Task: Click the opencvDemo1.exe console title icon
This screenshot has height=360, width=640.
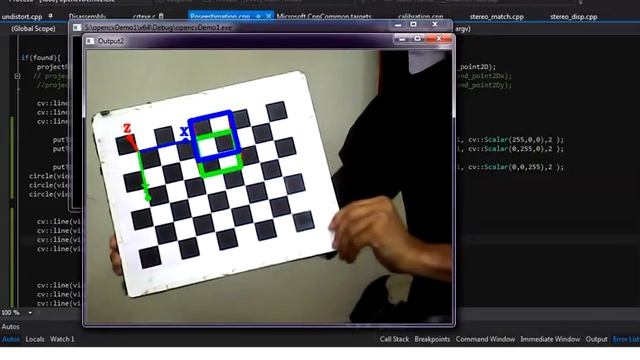Action: tap(77, 27)
